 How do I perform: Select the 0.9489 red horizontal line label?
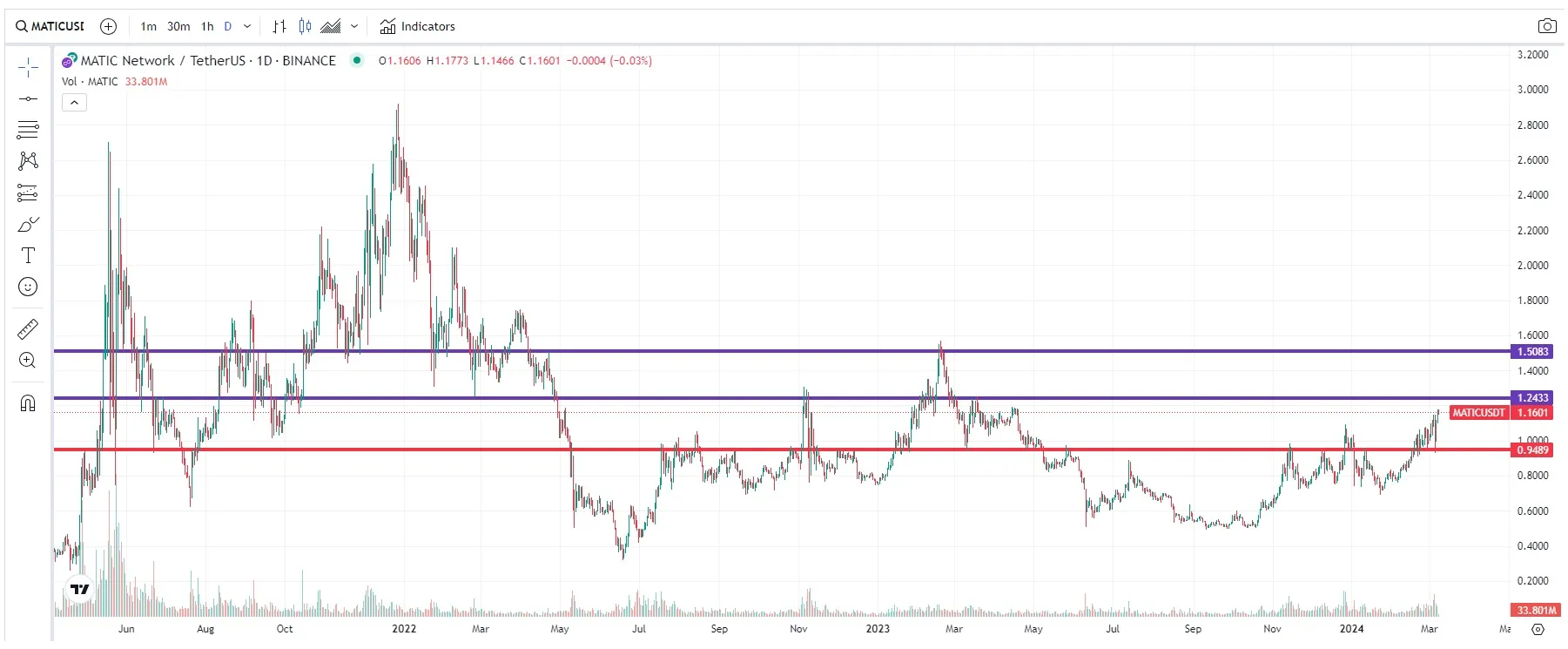pyautogui.click(x=1532, y=450)
